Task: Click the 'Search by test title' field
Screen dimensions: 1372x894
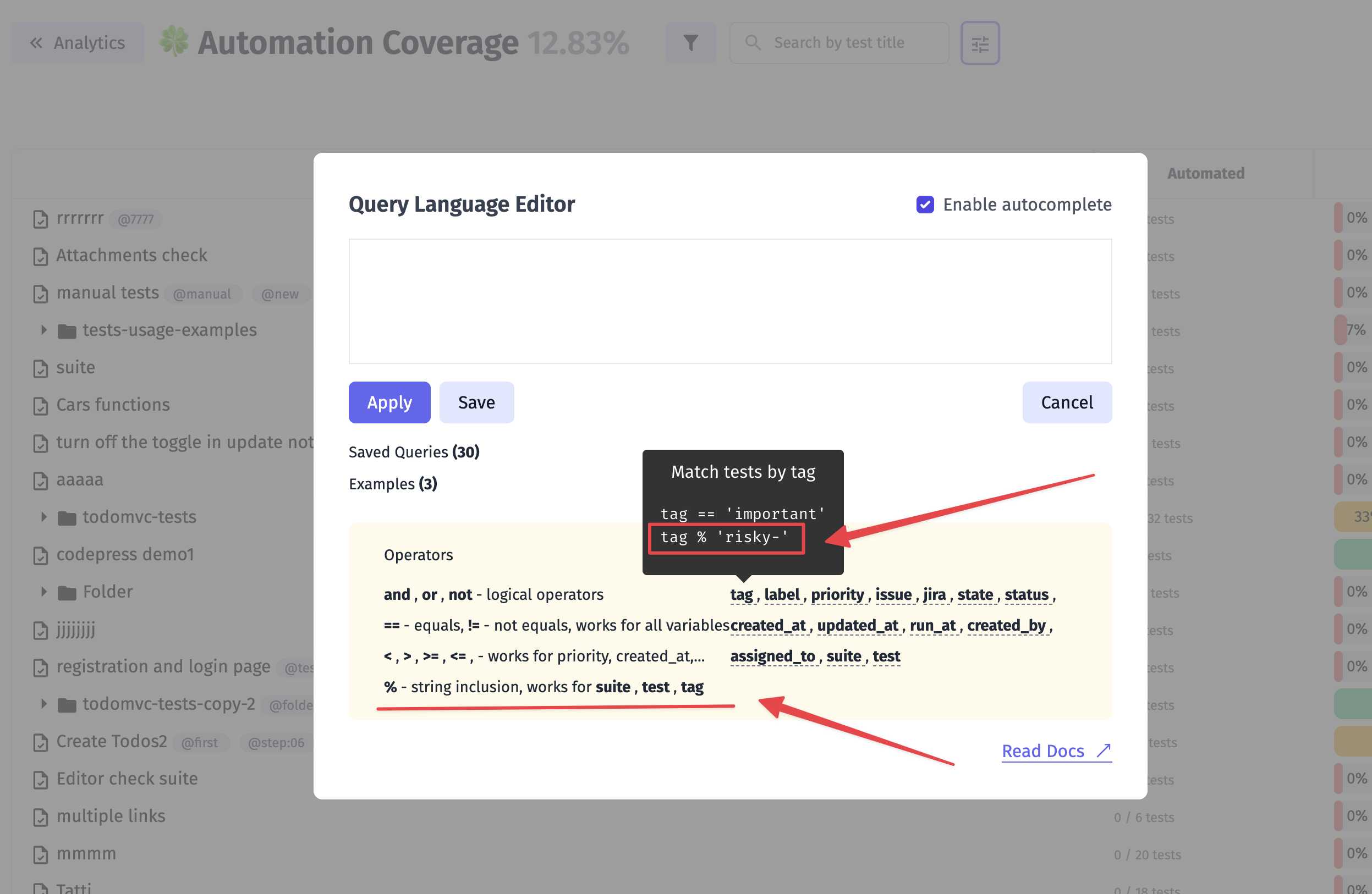Action: point(839,43)
